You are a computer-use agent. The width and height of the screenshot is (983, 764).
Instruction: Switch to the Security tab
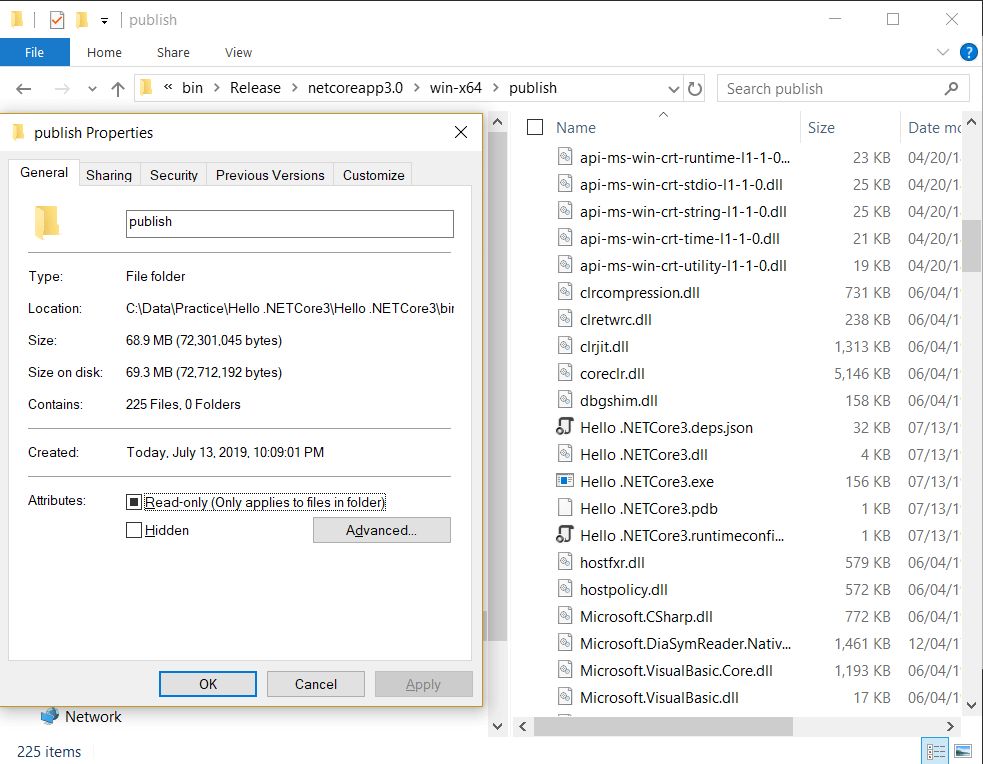tap(174, 175)
